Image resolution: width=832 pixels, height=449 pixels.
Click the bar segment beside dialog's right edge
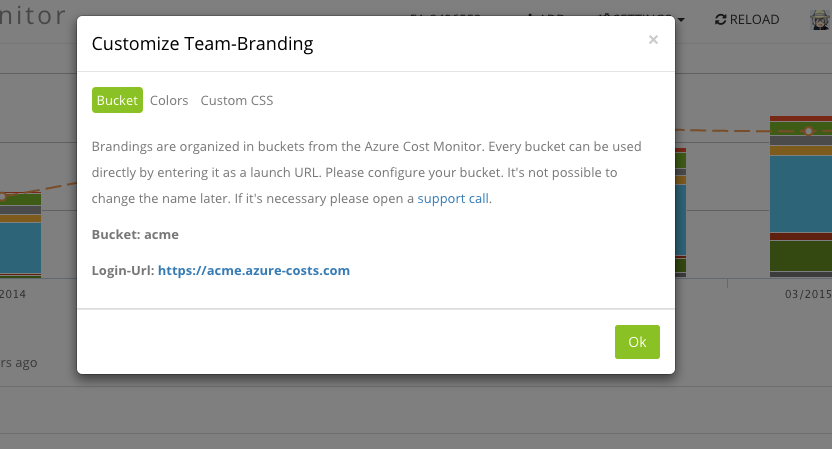(681, 220)
